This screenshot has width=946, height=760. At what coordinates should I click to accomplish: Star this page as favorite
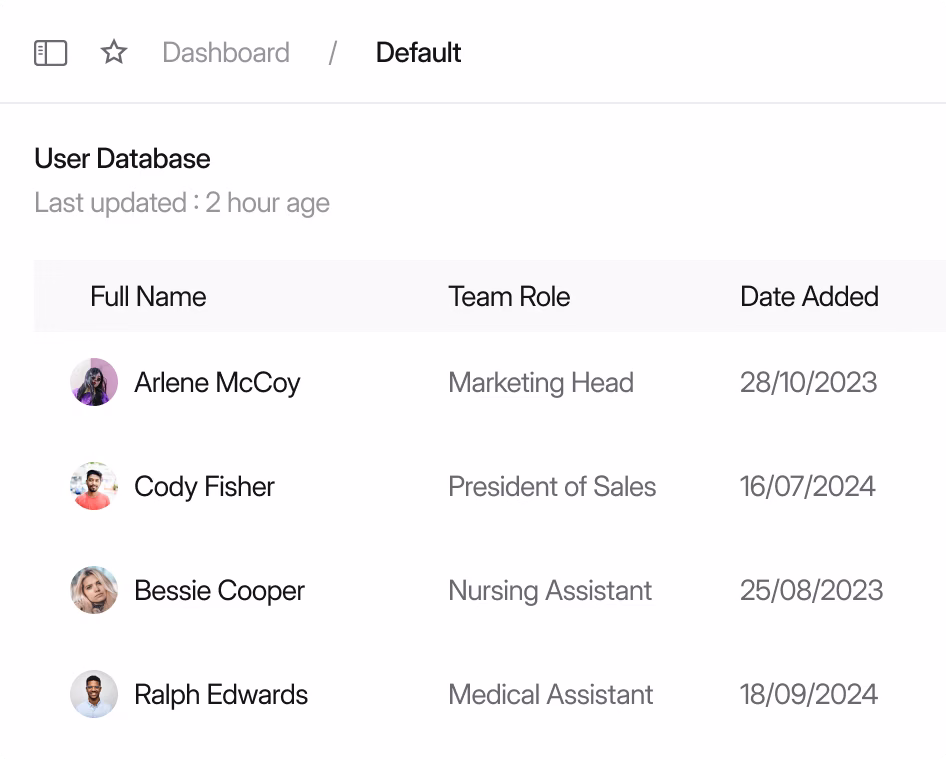(114, 52)
